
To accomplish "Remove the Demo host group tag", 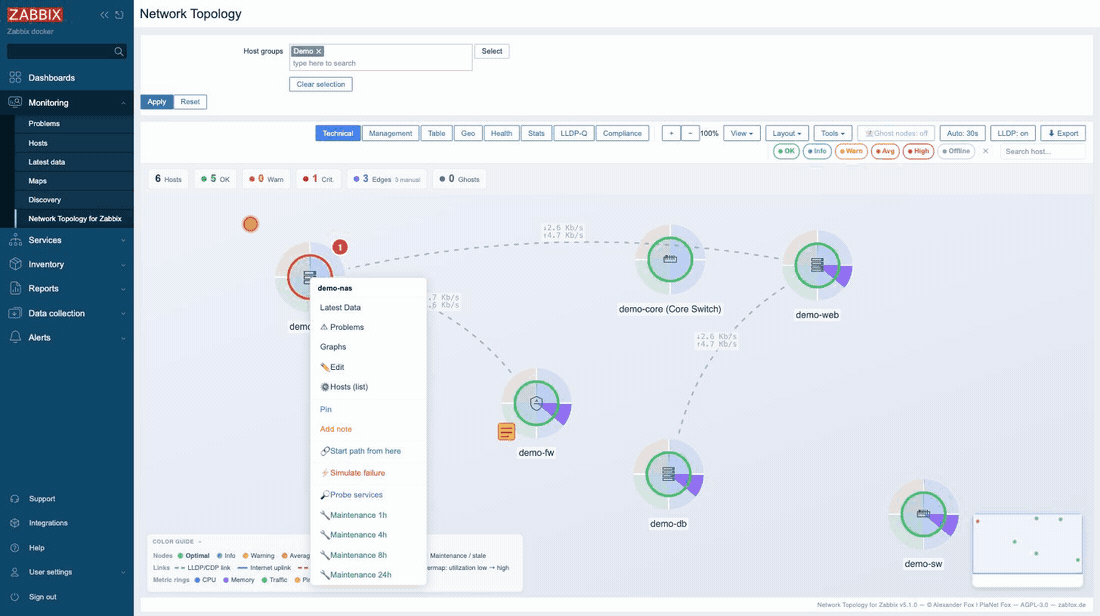I will click(x=318, y=51).
